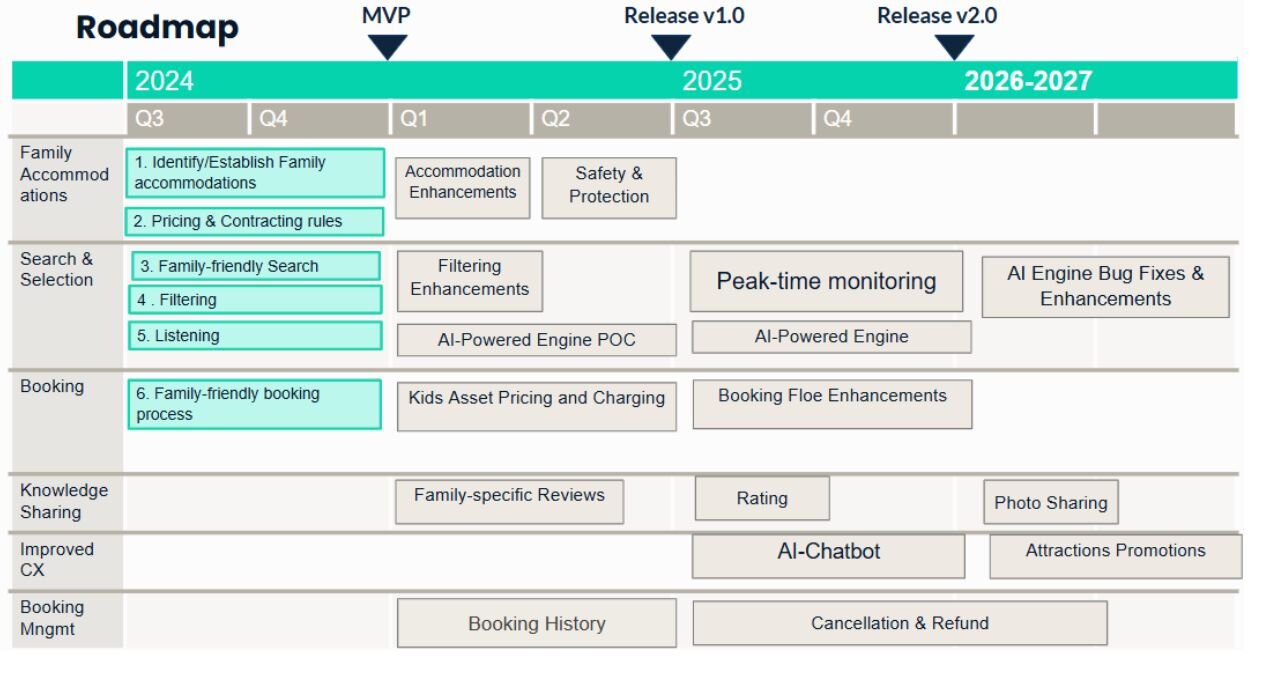This screenshot has width=1276, height=684.
Task: Select the Family-friendly Search item
Action: pos(255,266)
